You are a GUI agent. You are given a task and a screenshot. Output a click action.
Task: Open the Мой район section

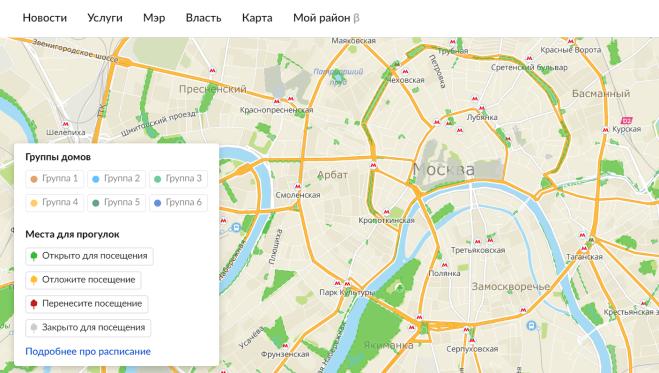(x=326, y=18)
